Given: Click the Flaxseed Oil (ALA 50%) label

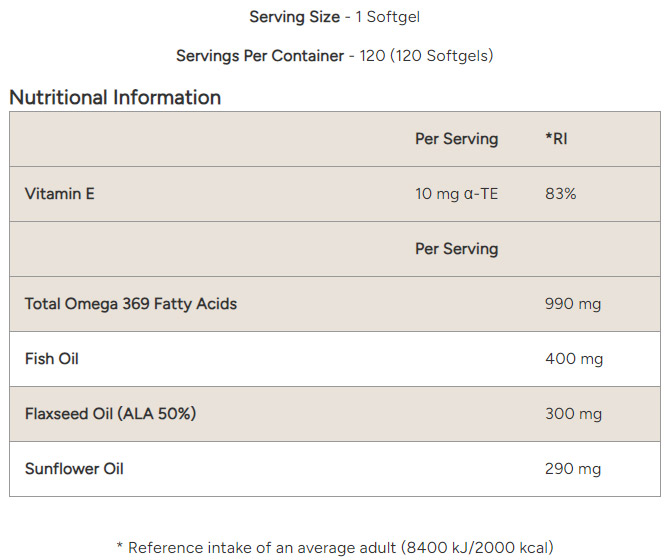Looking at the screenshot, I should click(x=110, y=414).
